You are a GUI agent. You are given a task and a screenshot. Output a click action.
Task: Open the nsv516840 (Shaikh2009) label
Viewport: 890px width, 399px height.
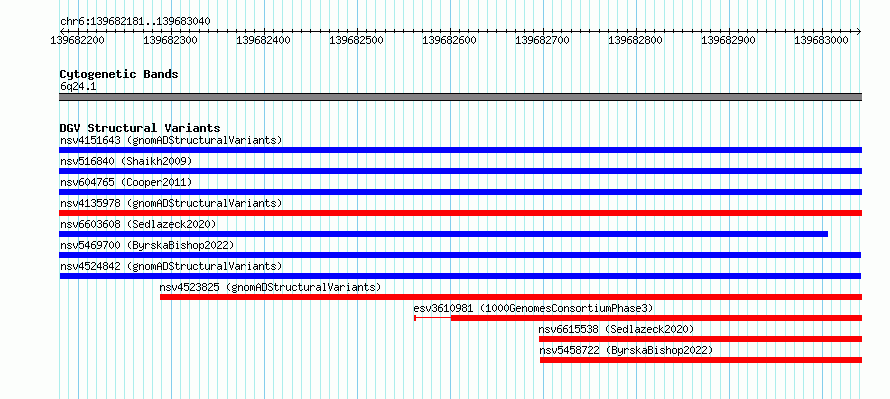[126, 161]
